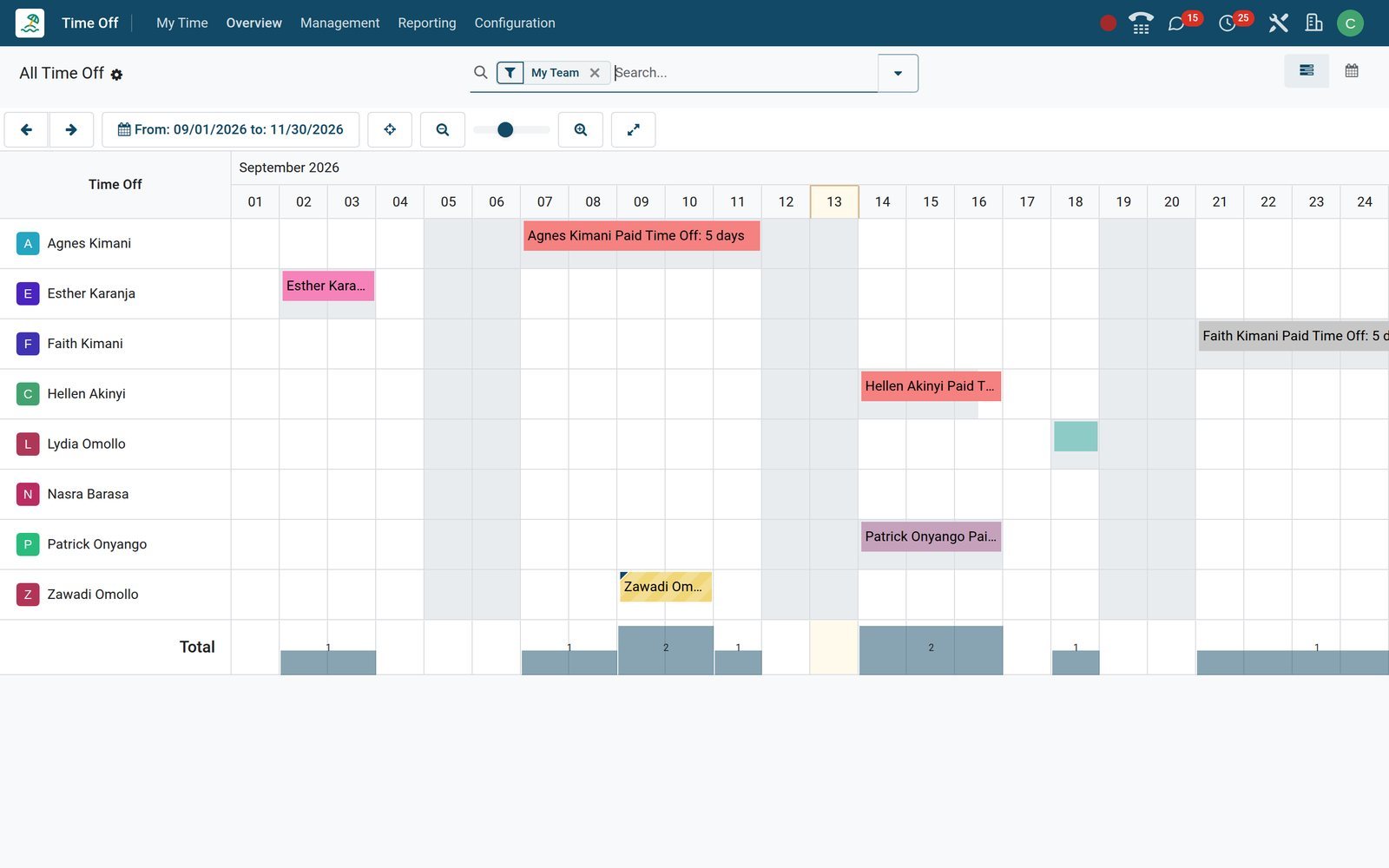Open the My Time menu
The width and height of the screenshot is (1389, 868).
(182, 23)
